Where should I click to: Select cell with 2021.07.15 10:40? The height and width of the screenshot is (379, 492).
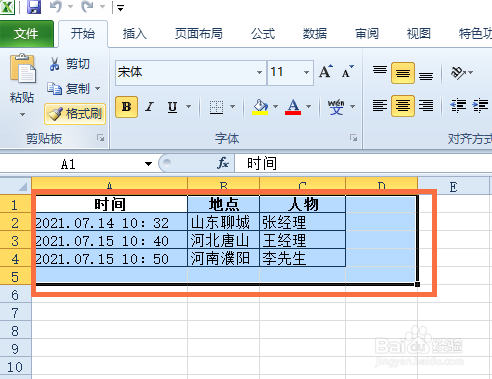pyautogui.click(x=110, y=240)
